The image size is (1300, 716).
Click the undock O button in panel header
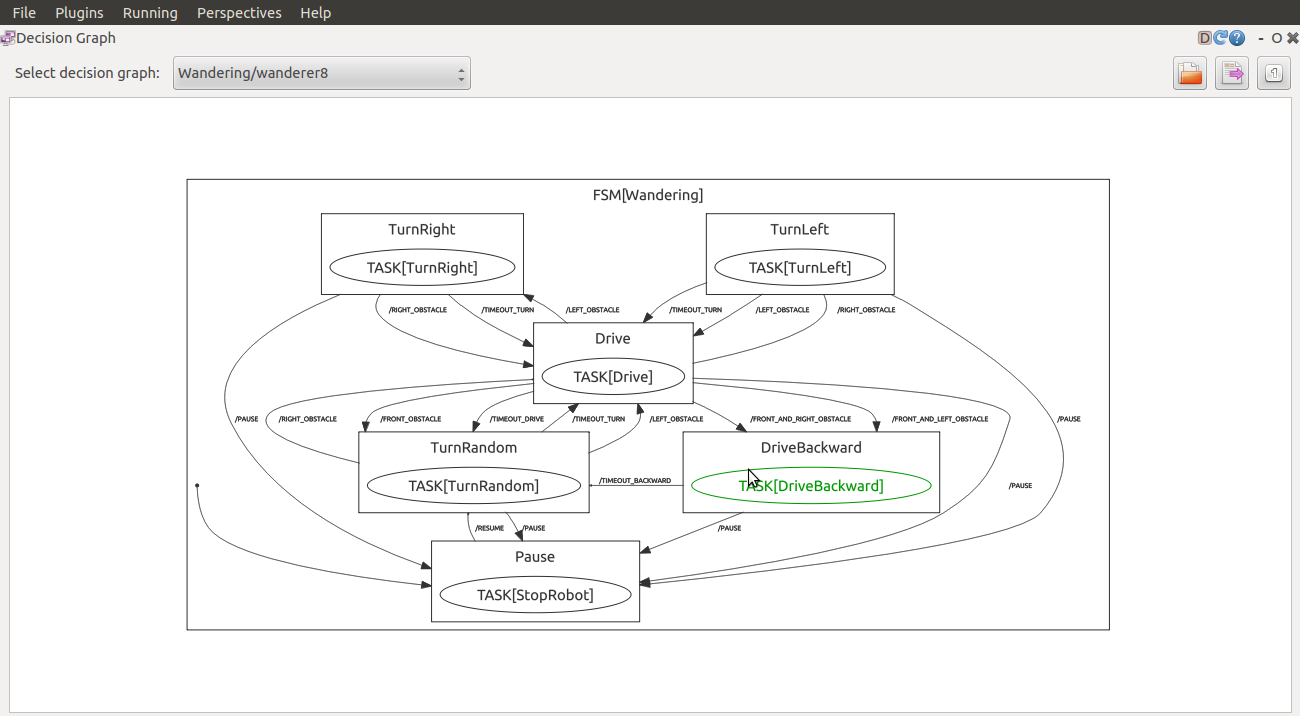1277,38
